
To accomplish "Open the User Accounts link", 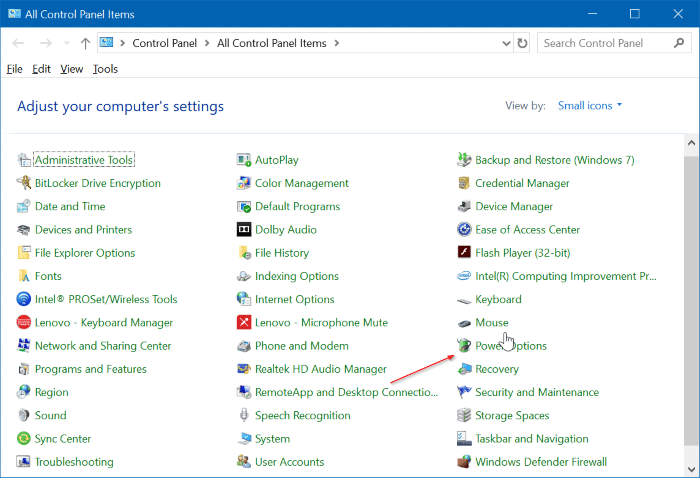I will click(x=289, y=462).
